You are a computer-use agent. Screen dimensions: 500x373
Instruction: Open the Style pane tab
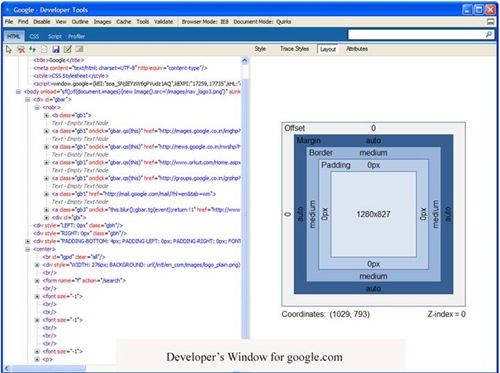click(x=260, y=49)
